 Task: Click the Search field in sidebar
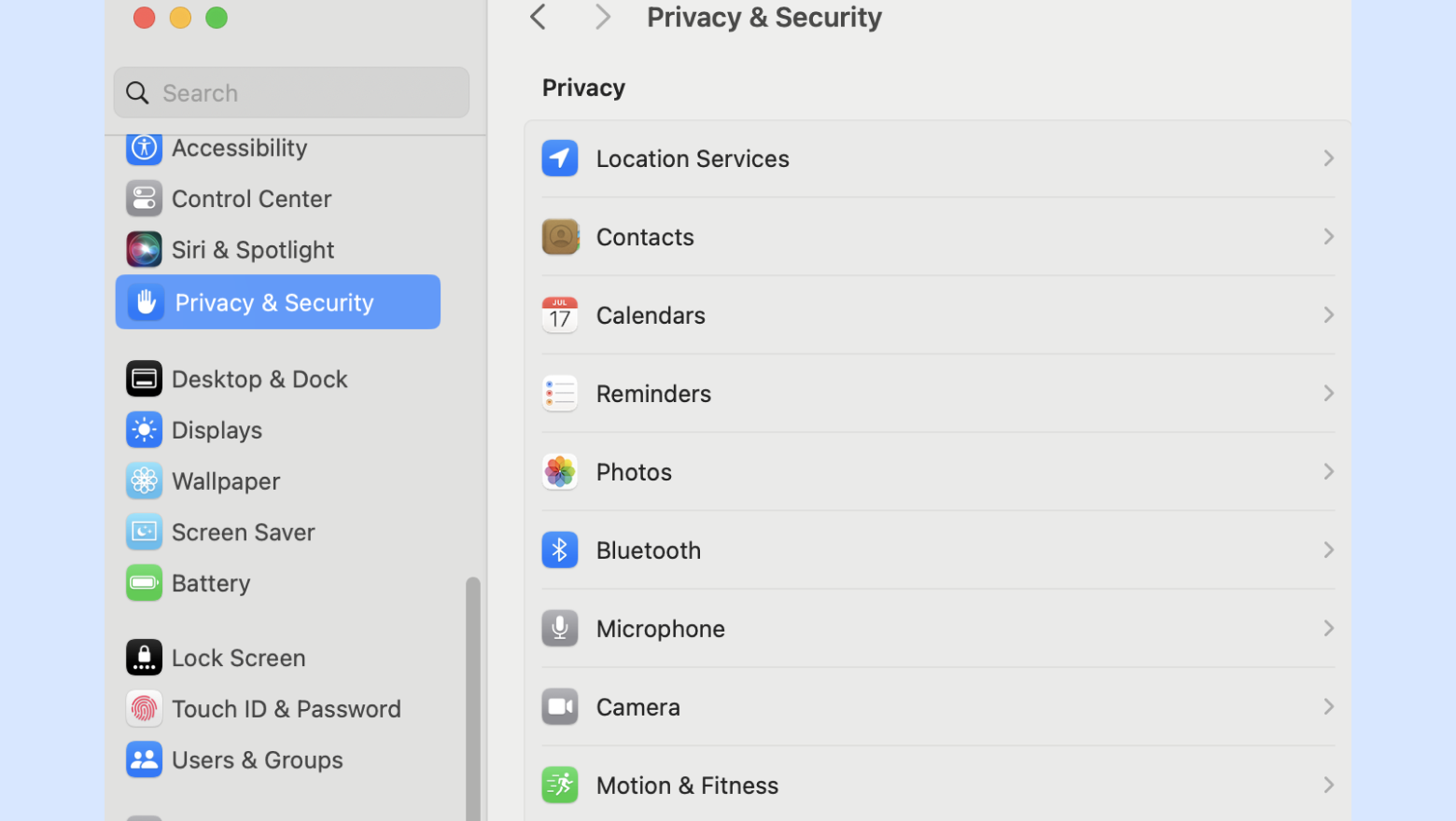coord(291,92)
